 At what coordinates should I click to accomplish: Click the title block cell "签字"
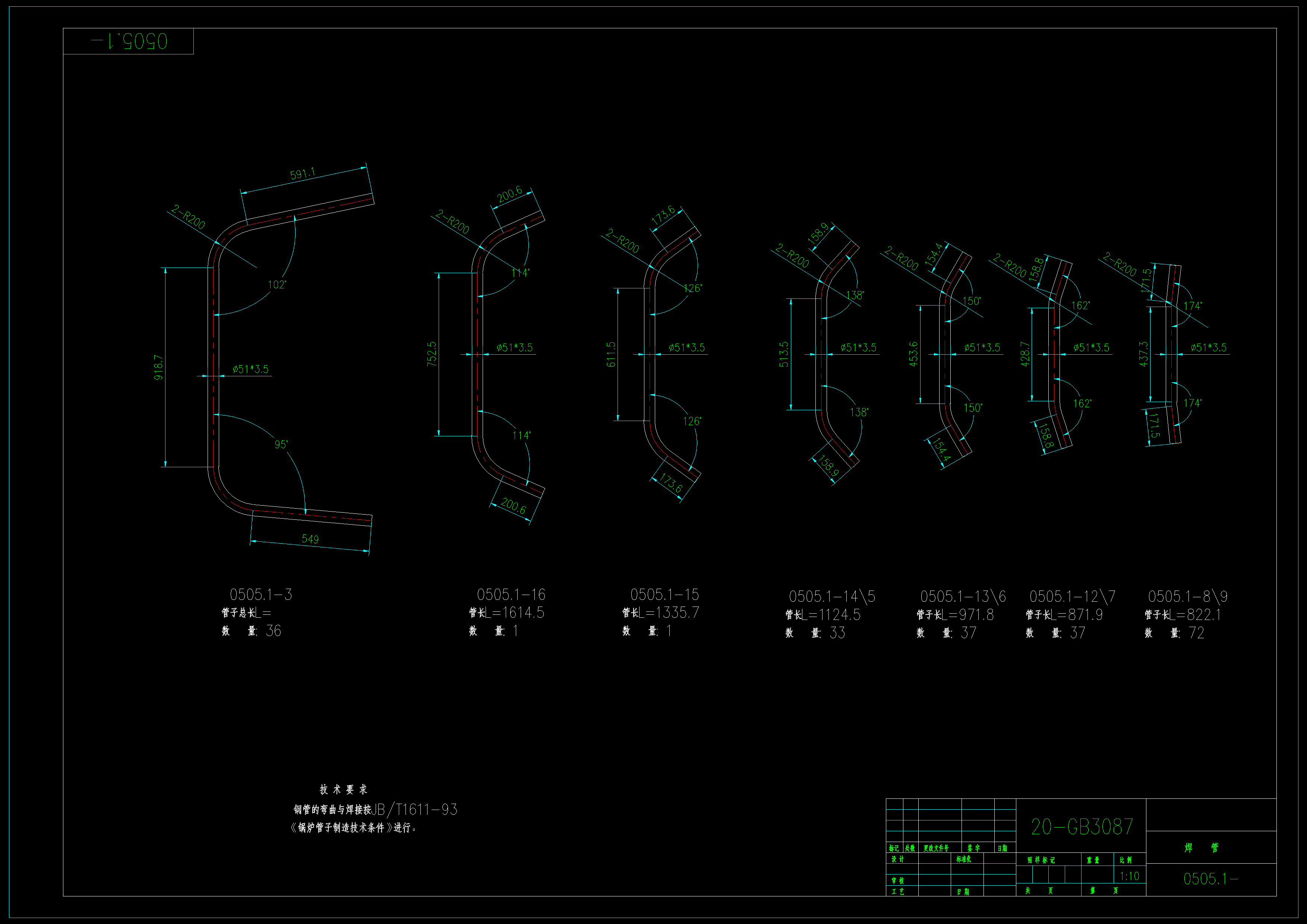point(973,848)
